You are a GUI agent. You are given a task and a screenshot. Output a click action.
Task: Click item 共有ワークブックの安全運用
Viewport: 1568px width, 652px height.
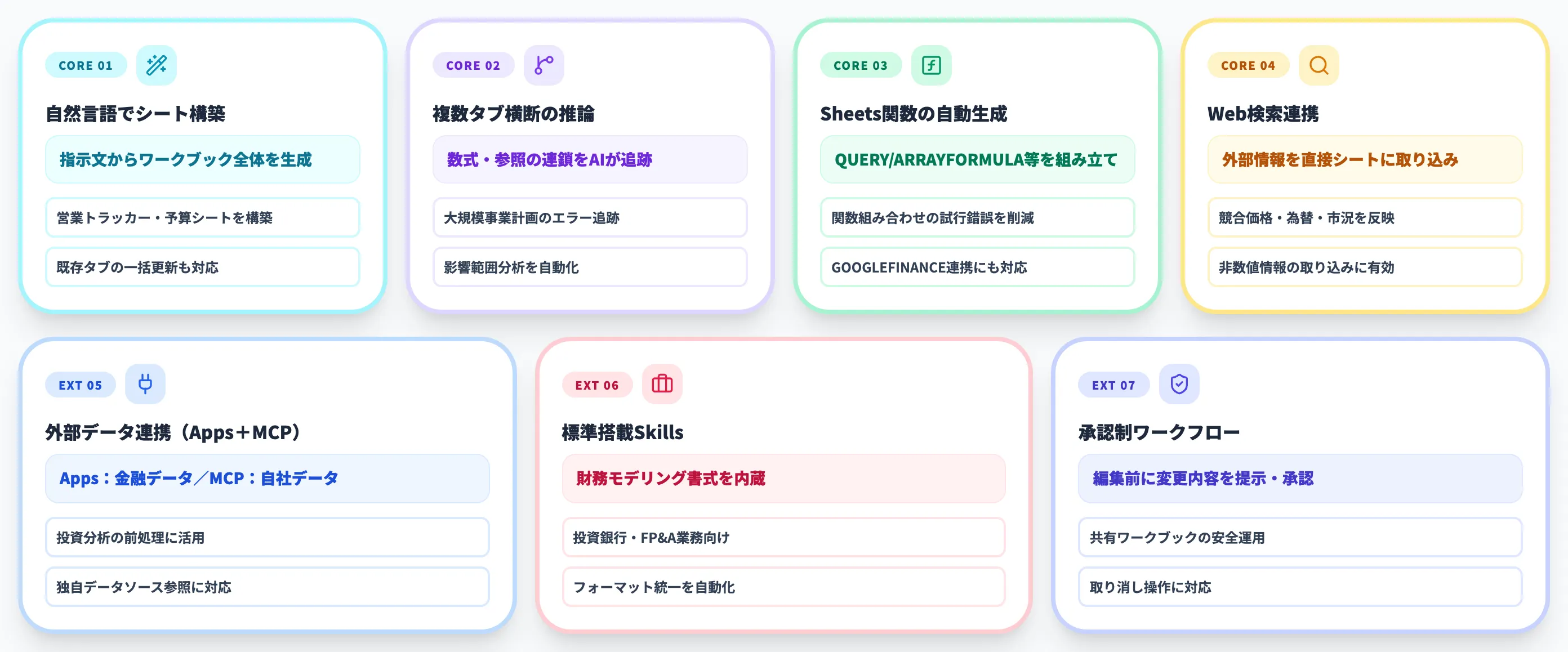(1300, 538)
